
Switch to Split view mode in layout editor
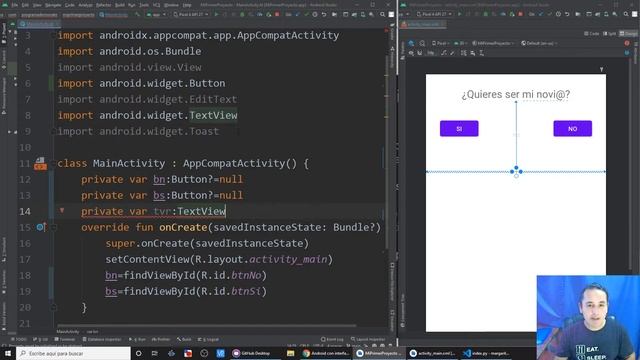pyautogui.click(x=609, y=34)
